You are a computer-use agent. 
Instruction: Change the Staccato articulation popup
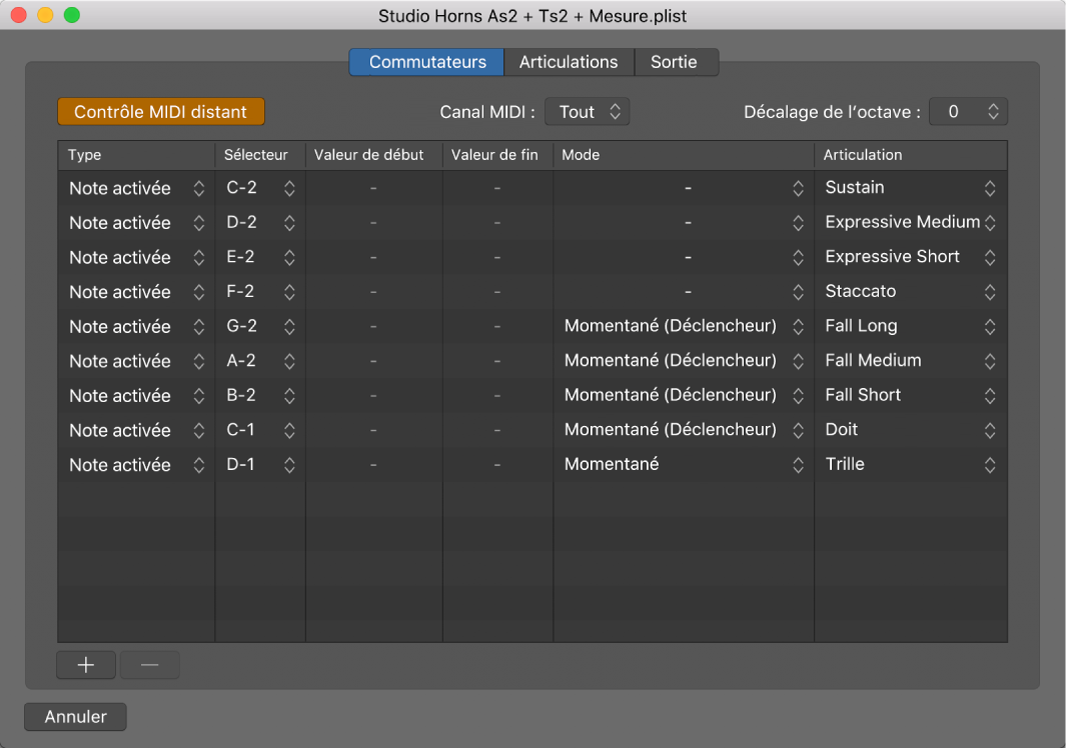tap(909, 292)
